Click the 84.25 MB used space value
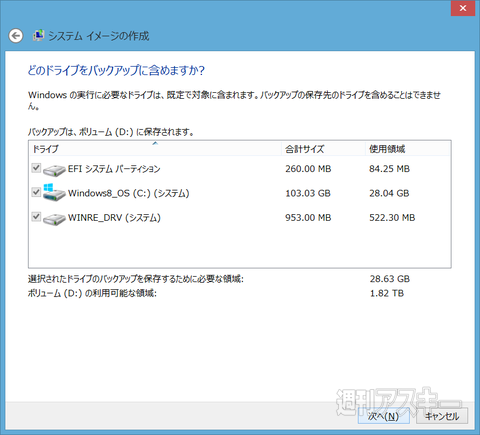Image resolution: width=480 pixels, height=435 pixels. pos(389,169)
